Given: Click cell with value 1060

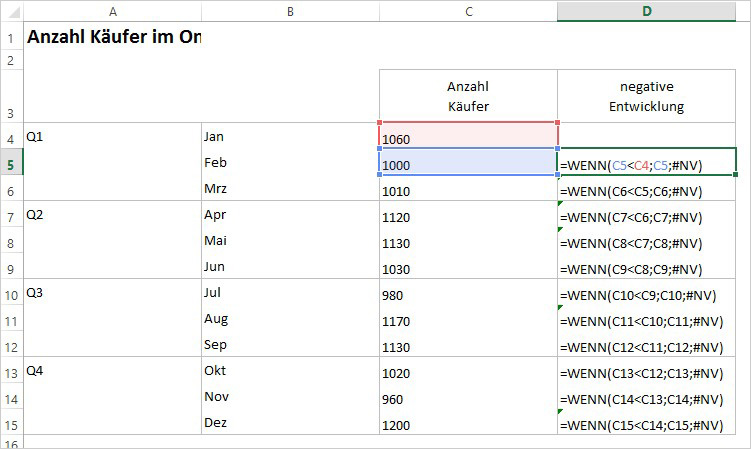Looking at the screenshot, I should click(468, 136).
